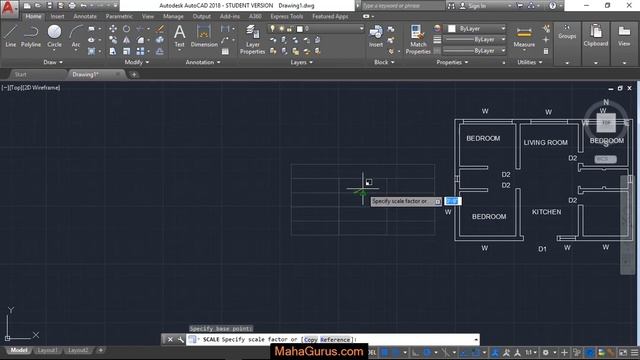Screen dimensions: 640x360
Task: Select the Measure tool
Action: pyautogui.click(x=524, y=37)
